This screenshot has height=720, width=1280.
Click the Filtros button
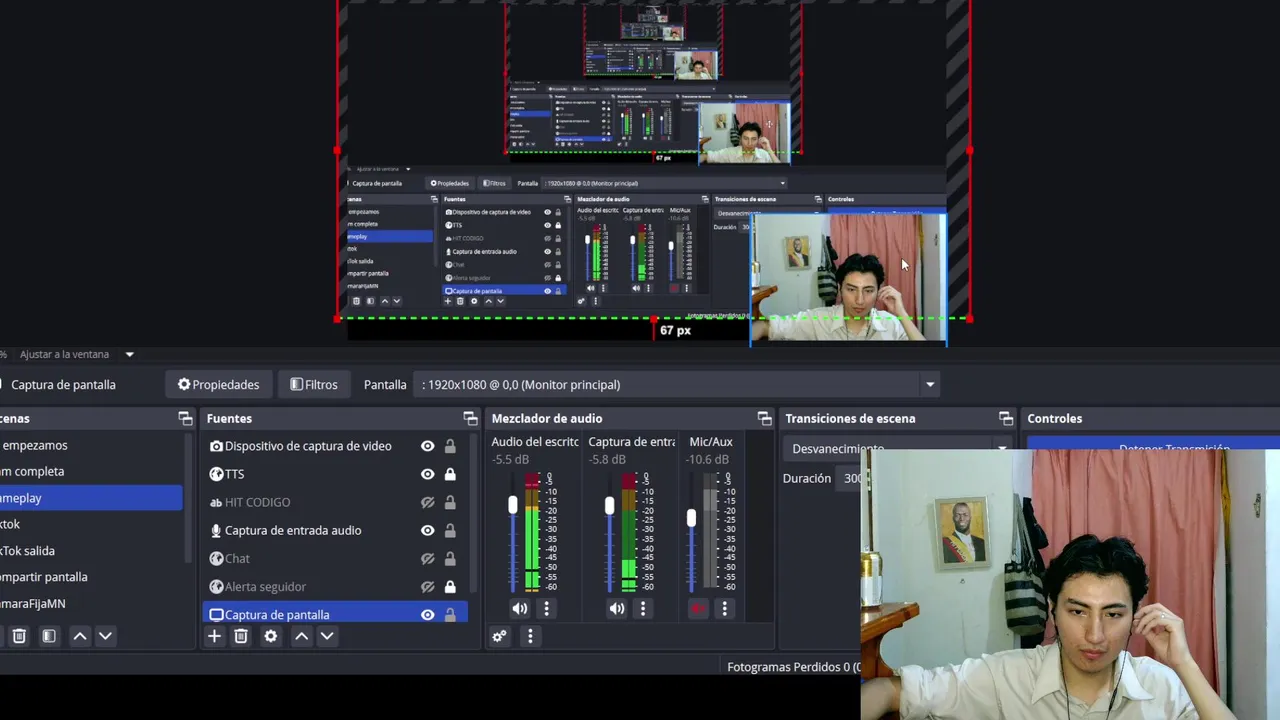[314, 384]
